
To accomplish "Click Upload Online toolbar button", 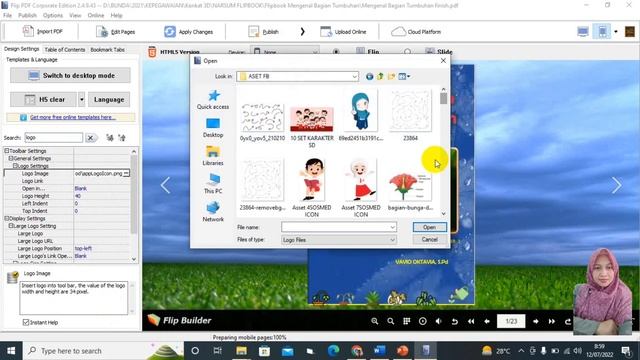I will click(x=343, y=31).
